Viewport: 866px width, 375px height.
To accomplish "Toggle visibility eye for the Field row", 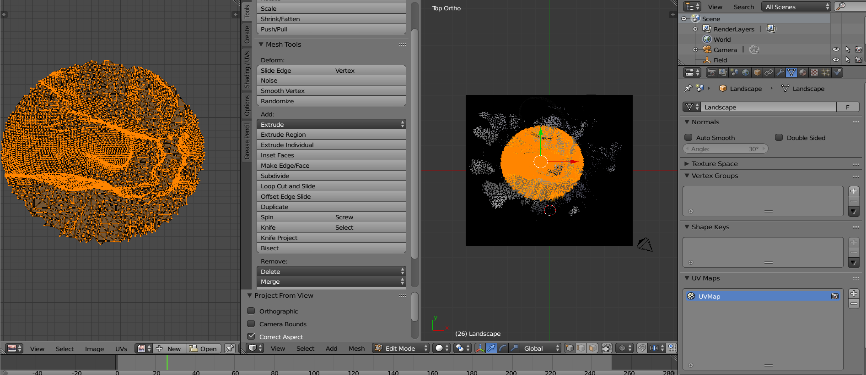I will (836, 60).
